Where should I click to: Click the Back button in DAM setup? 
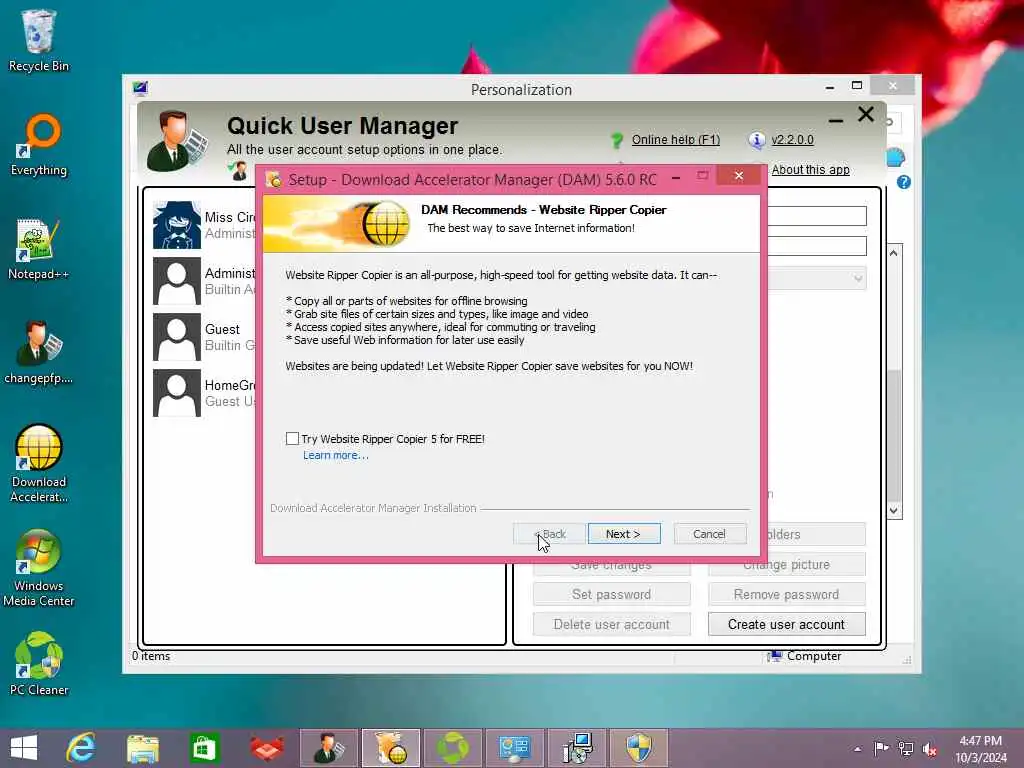(x=549, y=534)
